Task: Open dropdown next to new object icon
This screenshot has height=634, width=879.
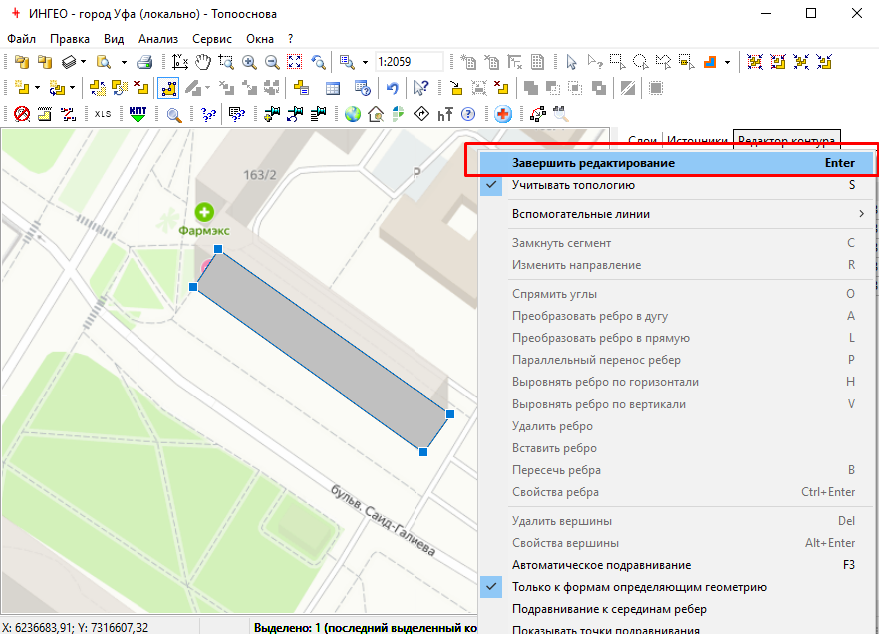Action: pos(38,88)
